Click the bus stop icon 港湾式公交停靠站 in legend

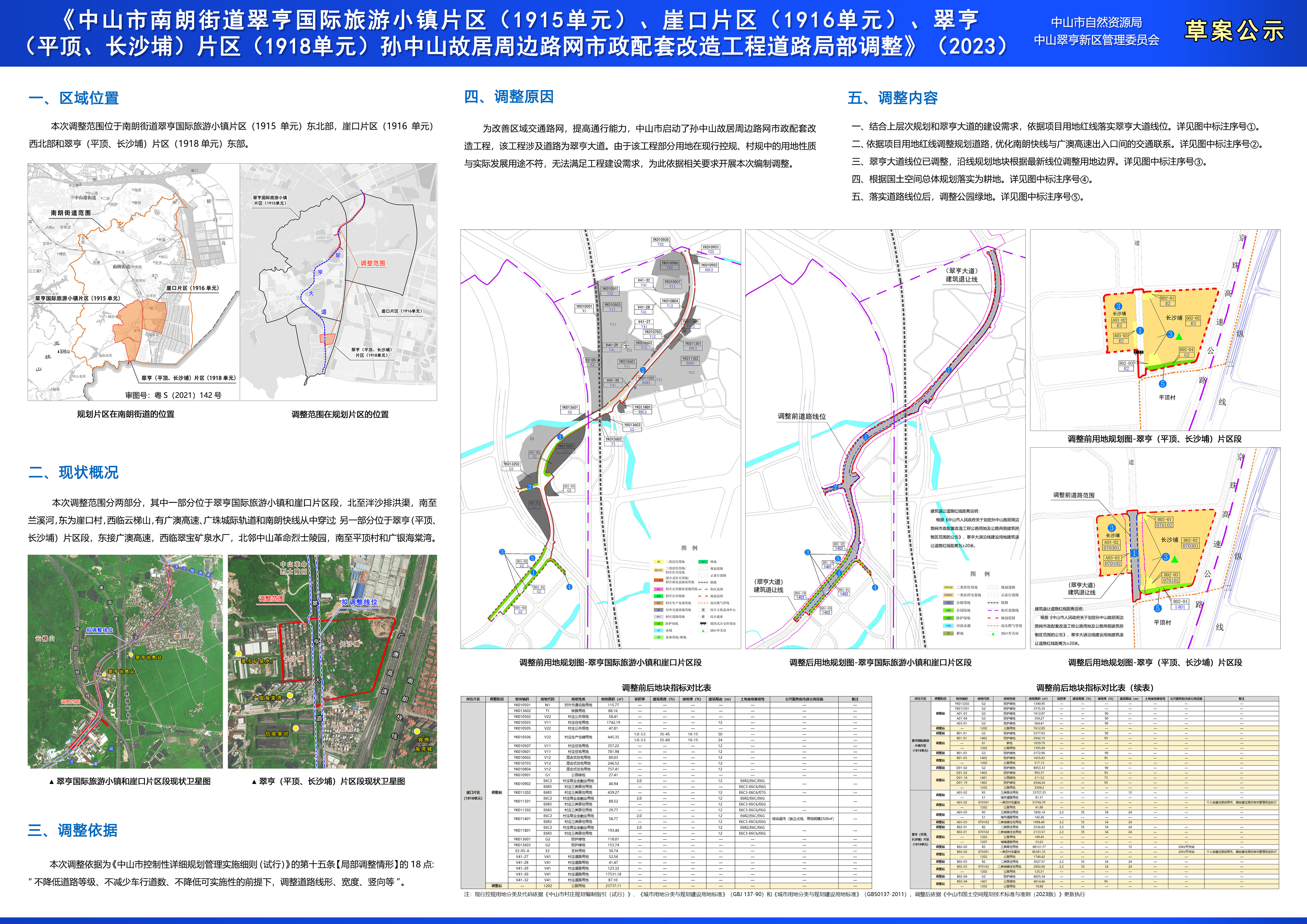pos(703,623)
